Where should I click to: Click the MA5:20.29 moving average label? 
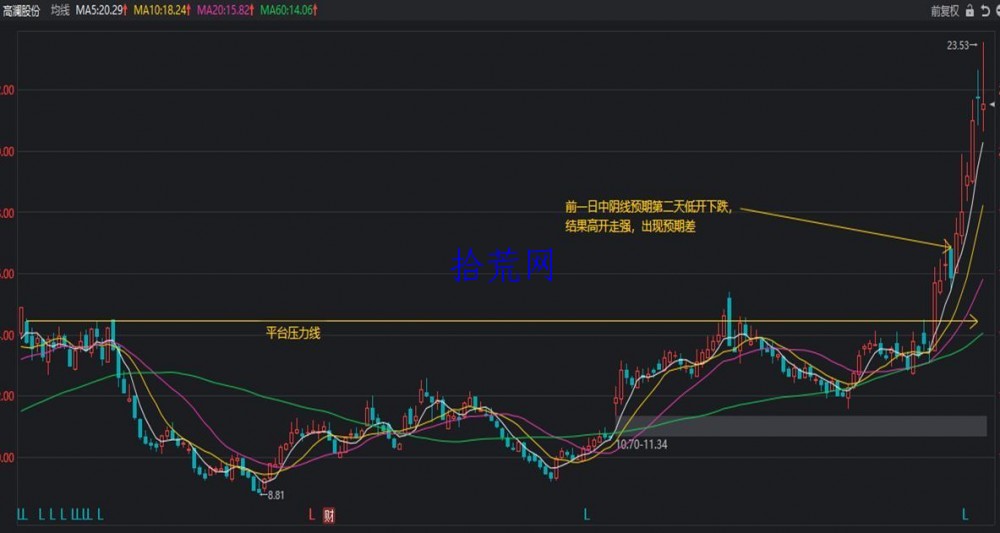101,10
